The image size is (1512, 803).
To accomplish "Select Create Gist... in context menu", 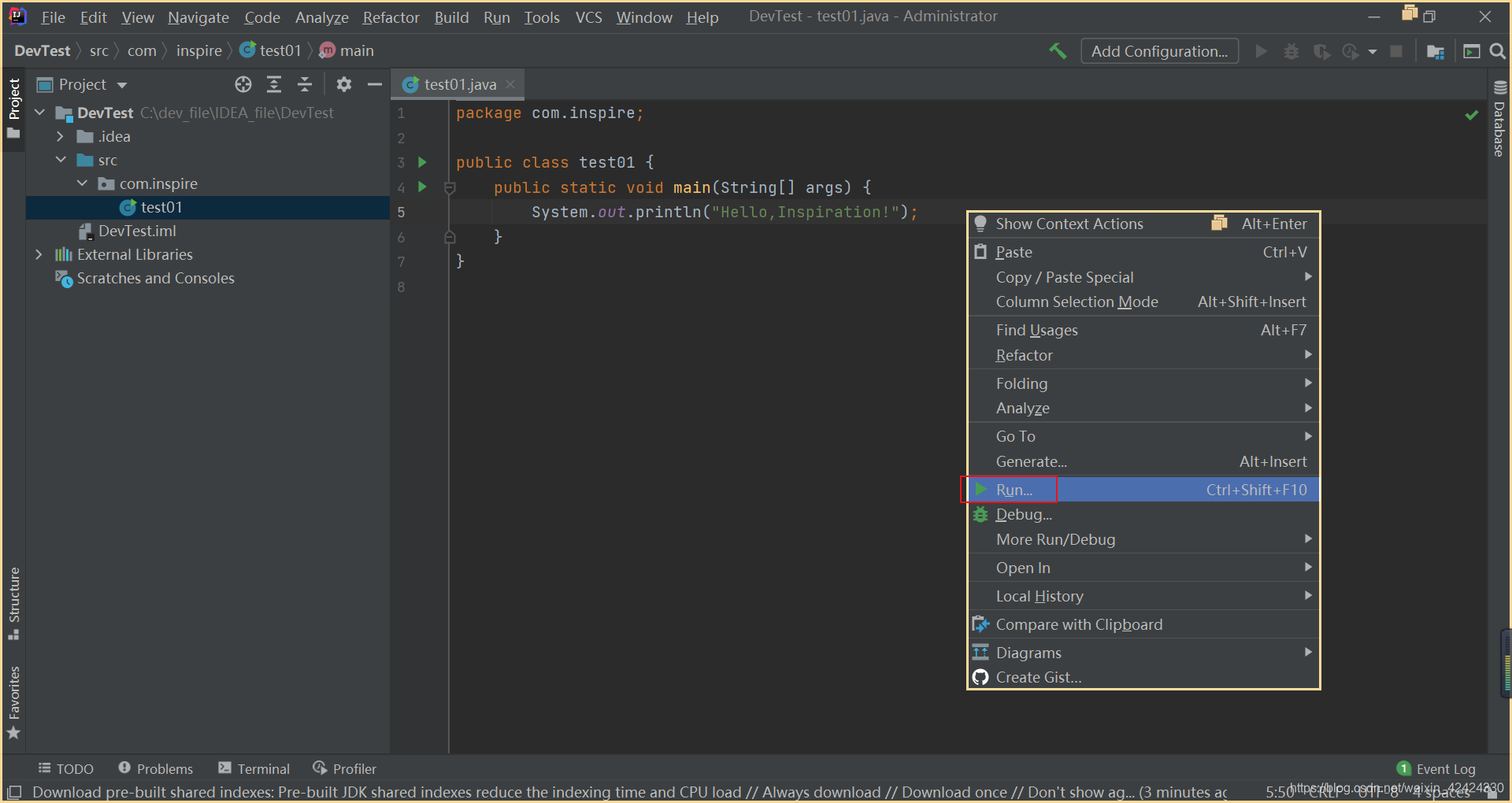I will [1143, 677].
